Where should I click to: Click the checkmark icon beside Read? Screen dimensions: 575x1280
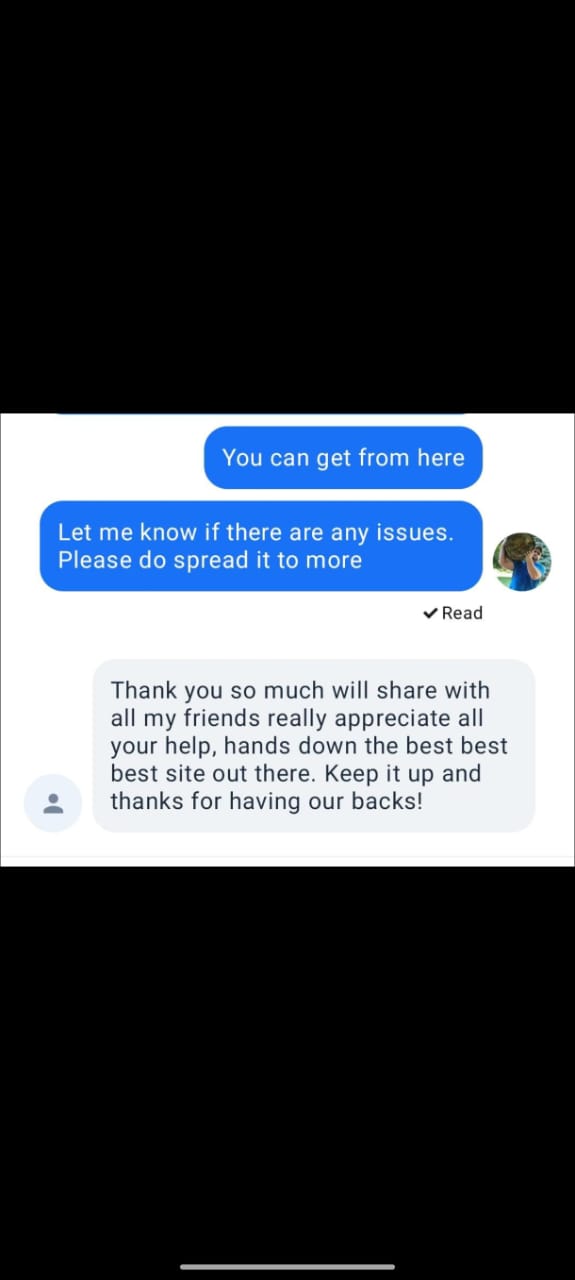tap(430, 613)
